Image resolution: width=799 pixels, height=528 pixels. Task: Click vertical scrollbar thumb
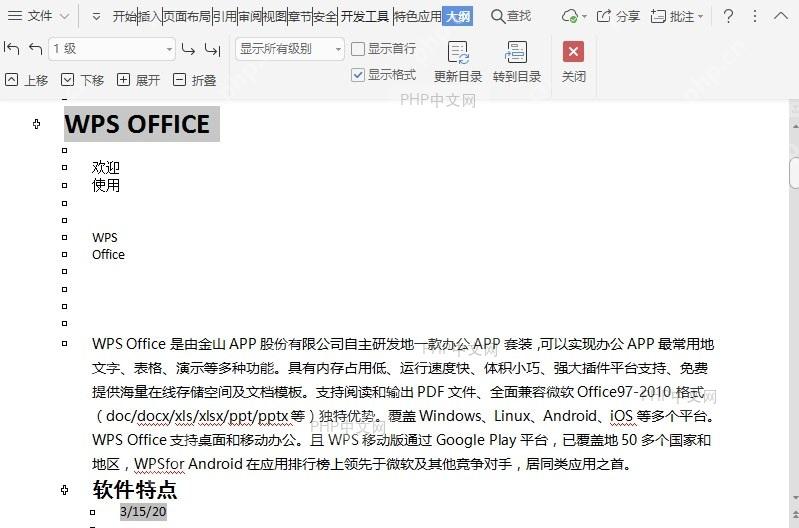(794, 173)
